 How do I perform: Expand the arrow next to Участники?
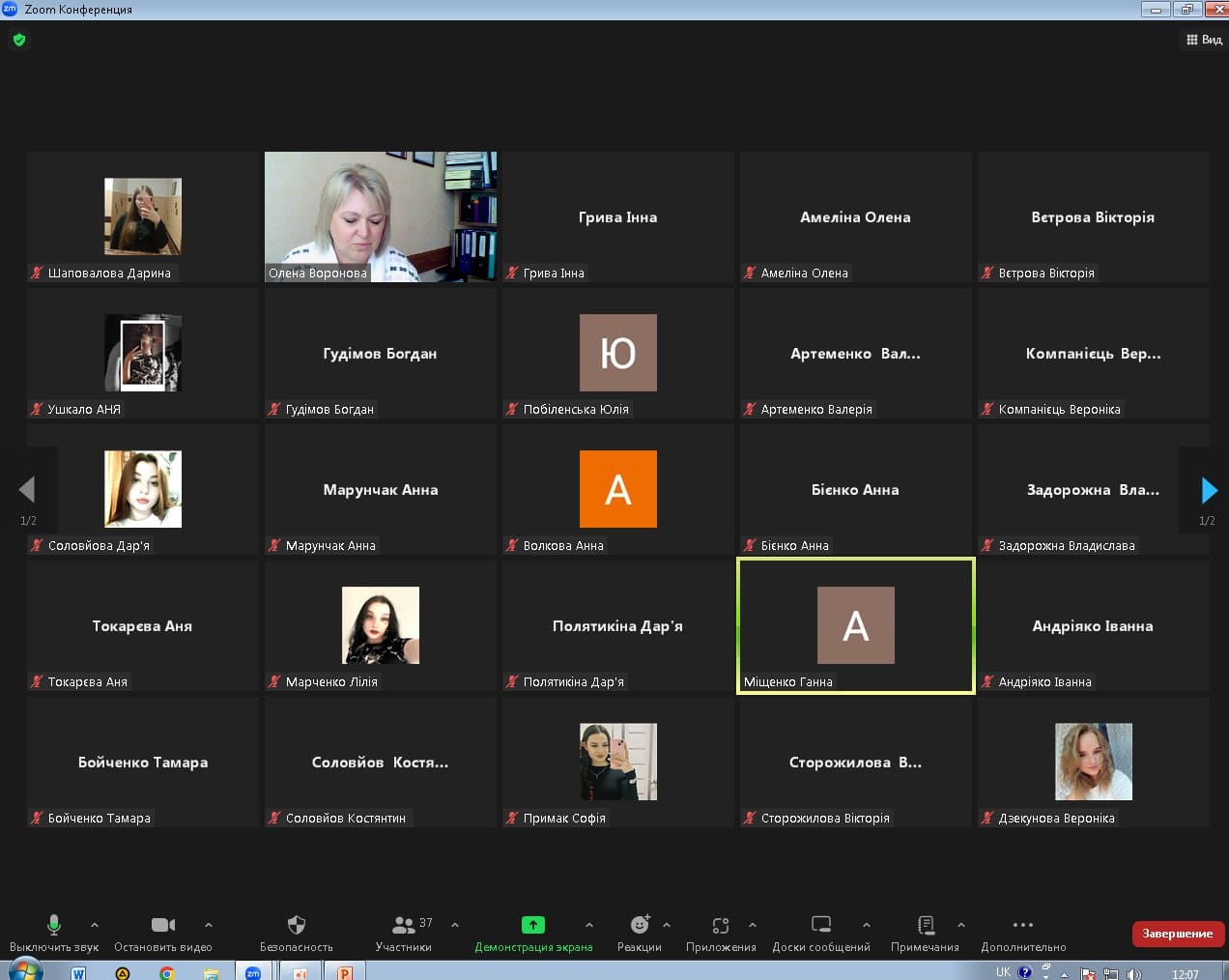click(455, 925)
